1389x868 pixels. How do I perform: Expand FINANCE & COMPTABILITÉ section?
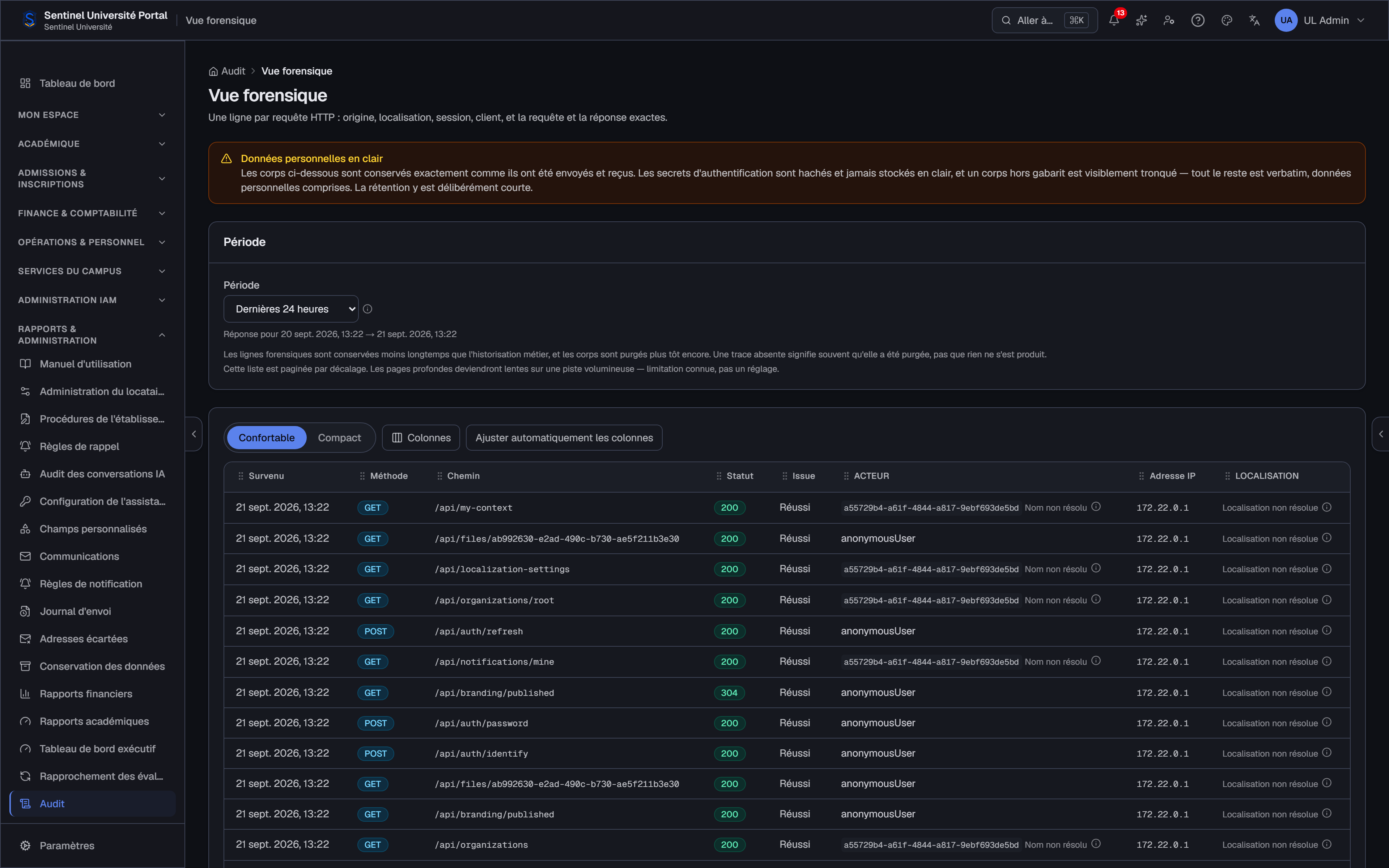(92, 213)
